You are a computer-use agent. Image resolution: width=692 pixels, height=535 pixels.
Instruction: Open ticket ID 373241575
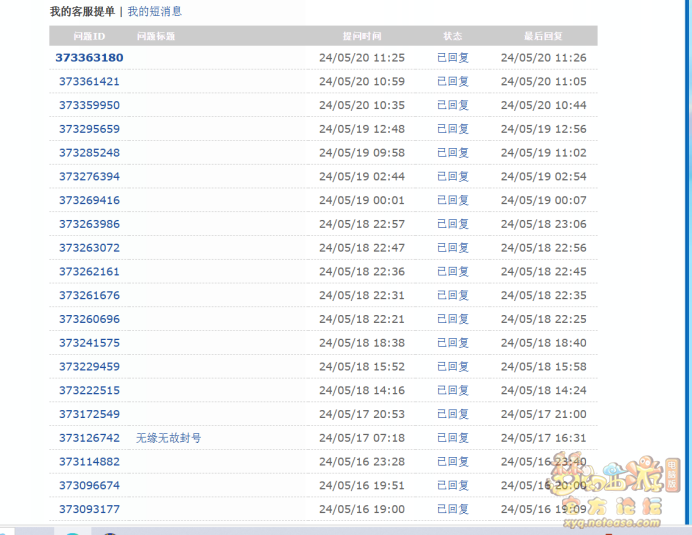pos(89,343)
